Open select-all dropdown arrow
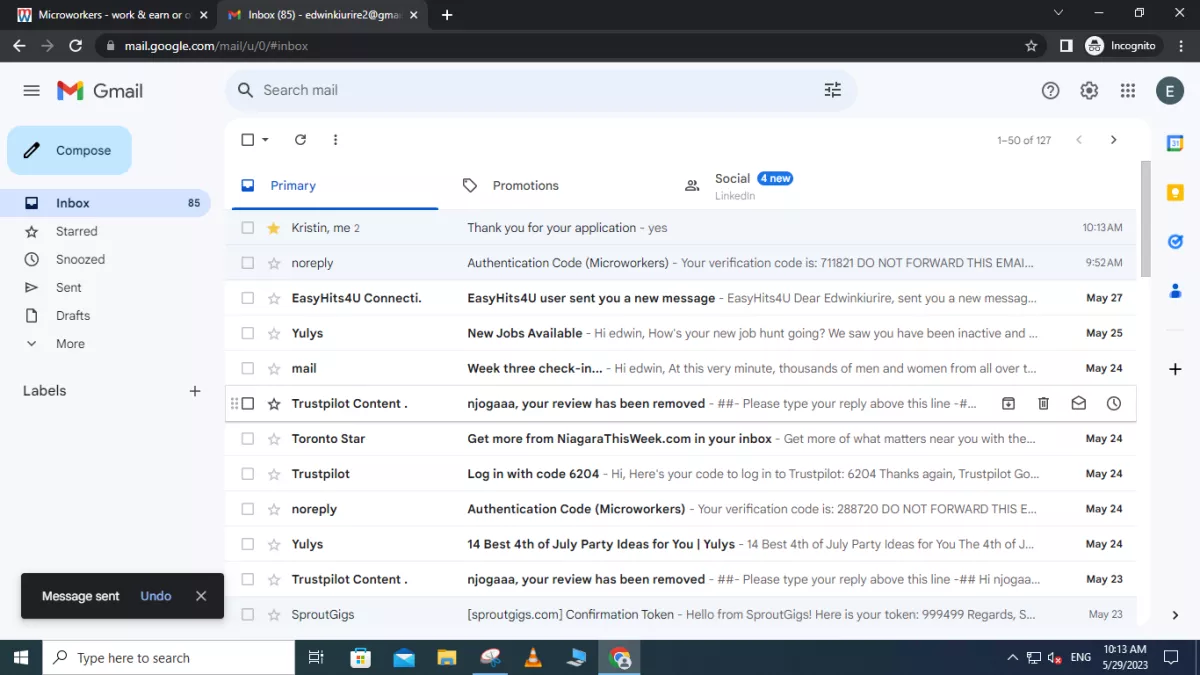 pos(266,140)
